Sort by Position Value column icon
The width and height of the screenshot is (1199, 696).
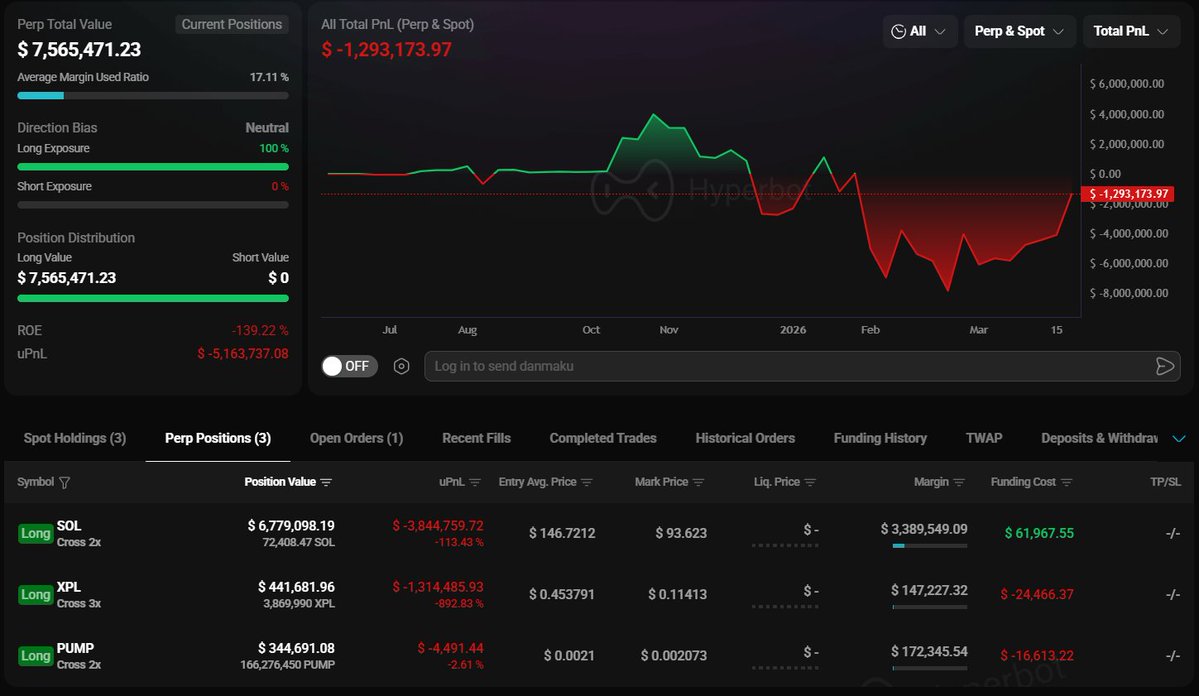326,482
